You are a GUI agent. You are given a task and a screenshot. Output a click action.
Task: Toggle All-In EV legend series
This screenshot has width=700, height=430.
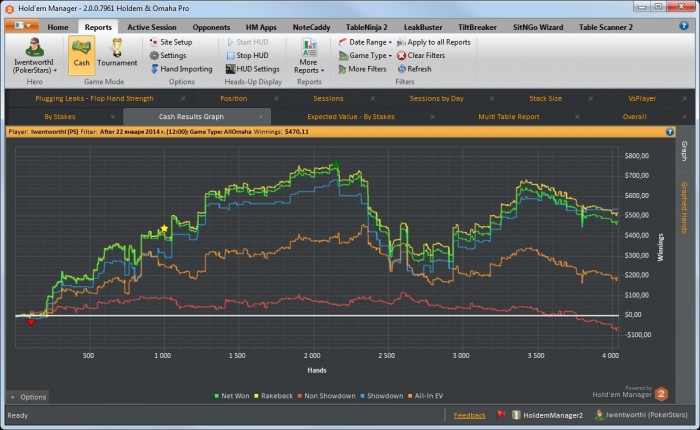[425, 396]
